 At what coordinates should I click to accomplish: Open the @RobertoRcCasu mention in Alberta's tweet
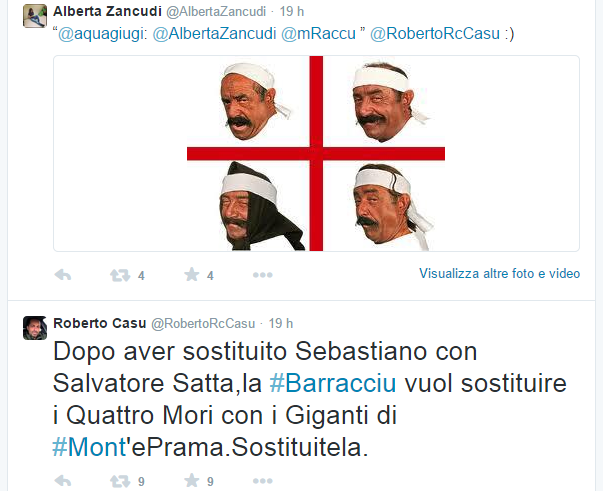tap(435, 34)
